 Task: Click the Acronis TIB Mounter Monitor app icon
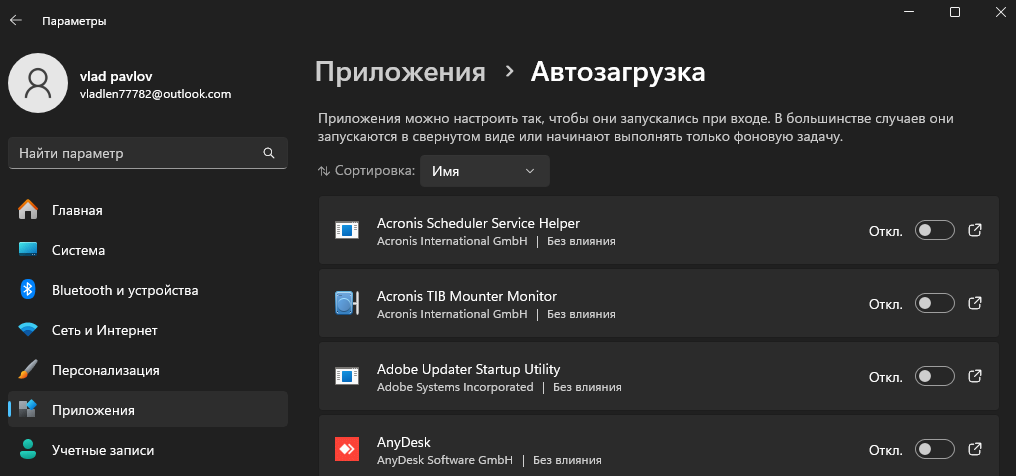347,303
